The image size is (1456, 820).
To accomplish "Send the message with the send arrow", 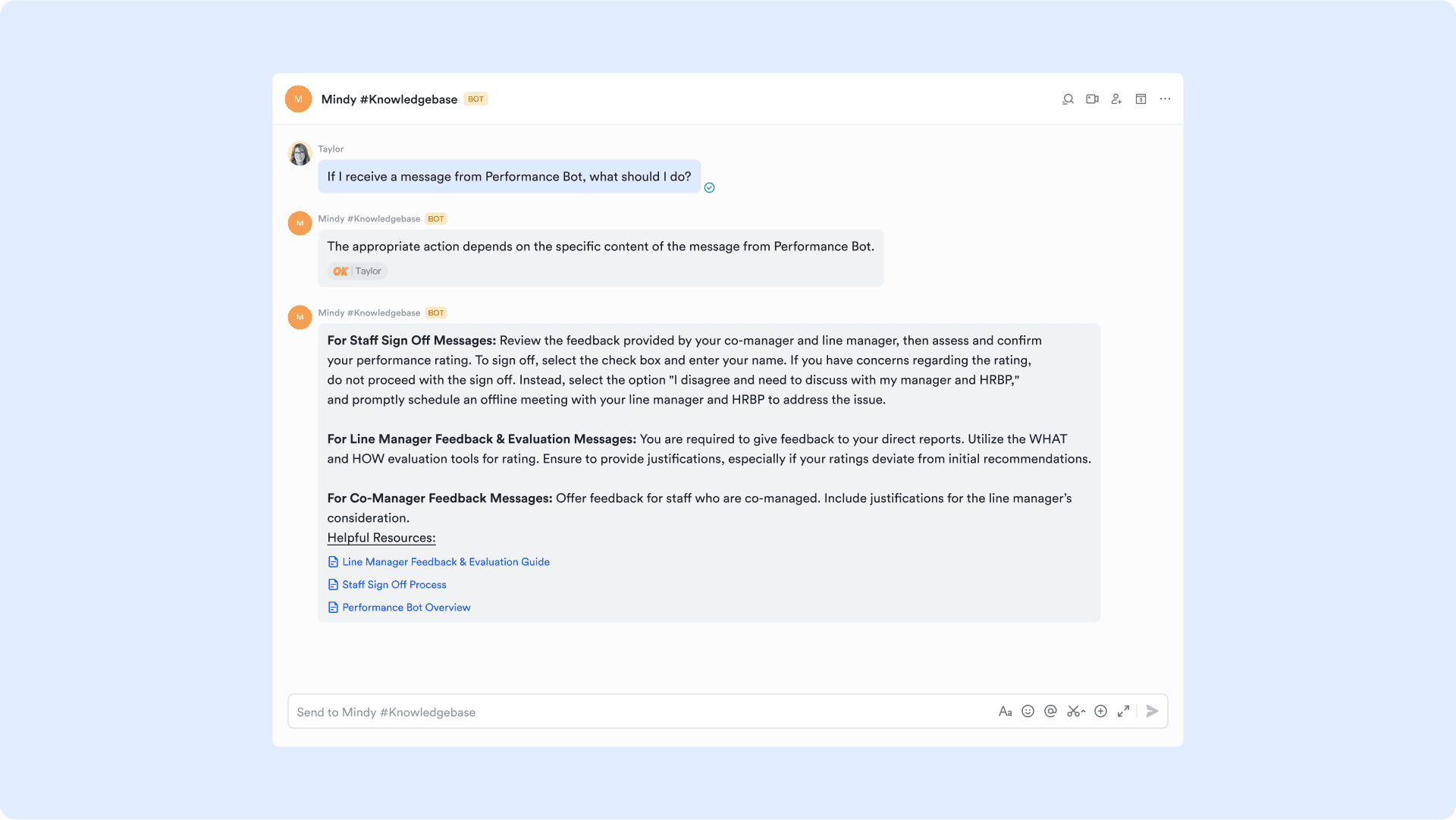I will pos(1151,712).
